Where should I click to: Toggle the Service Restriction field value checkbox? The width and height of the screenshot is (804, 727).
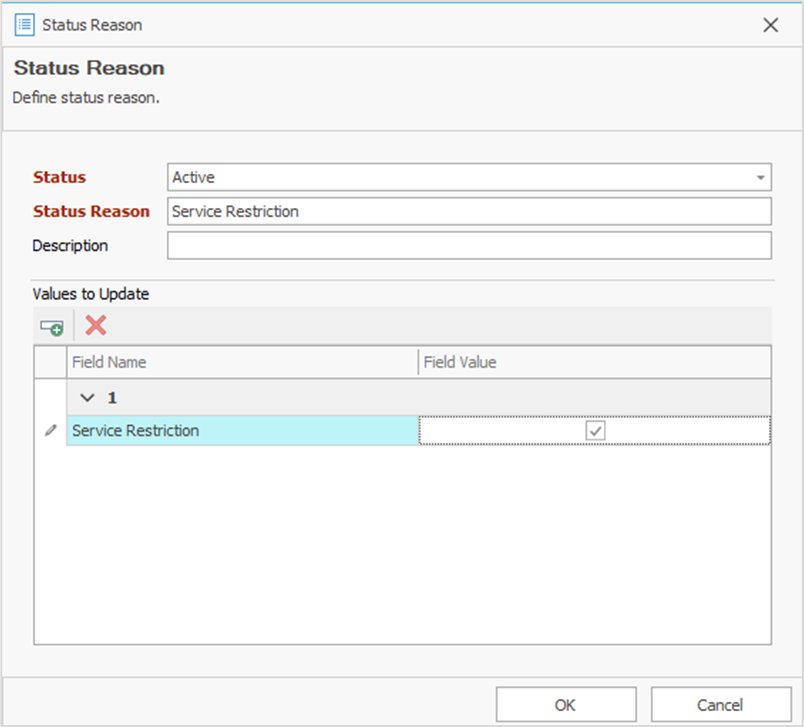click(595, 430)
